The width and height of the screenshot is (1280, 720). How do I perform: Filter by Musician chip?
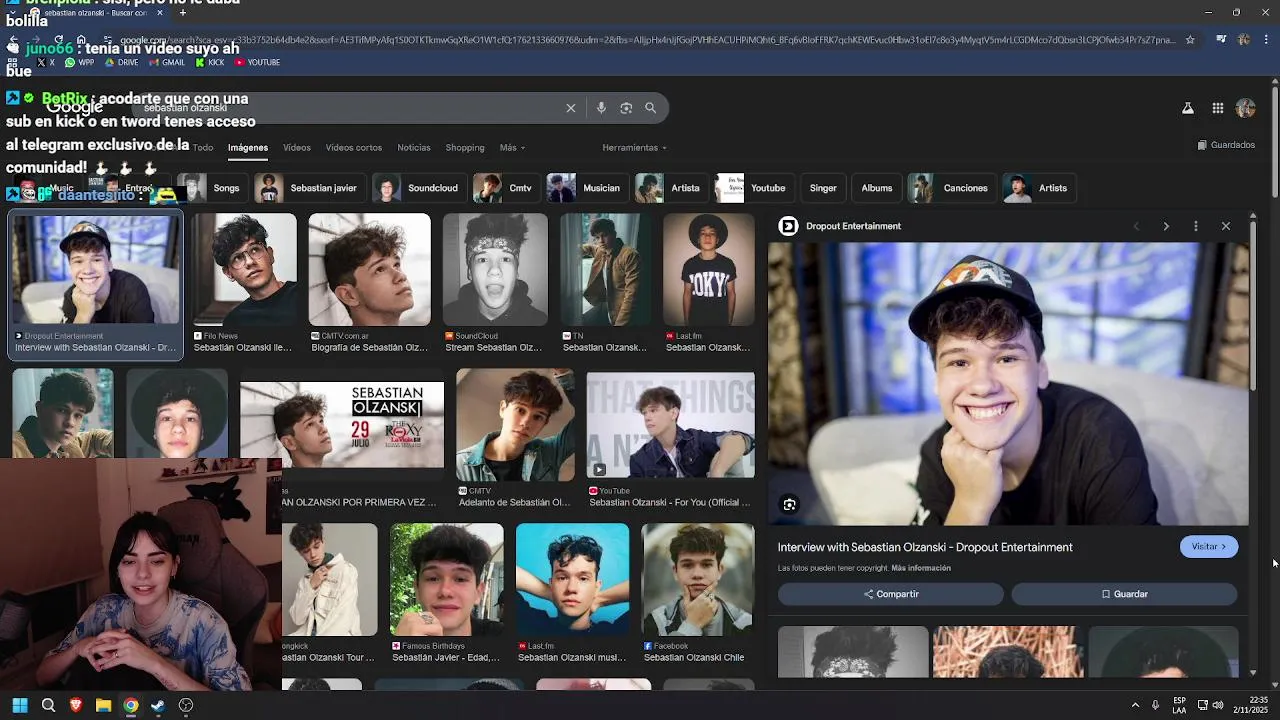point(587,188)
